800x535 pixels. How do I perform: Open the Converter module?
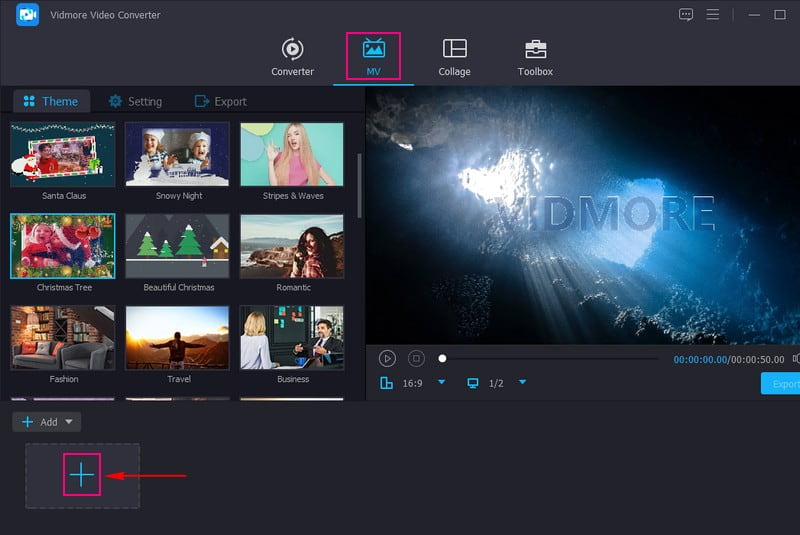point(292,57)
